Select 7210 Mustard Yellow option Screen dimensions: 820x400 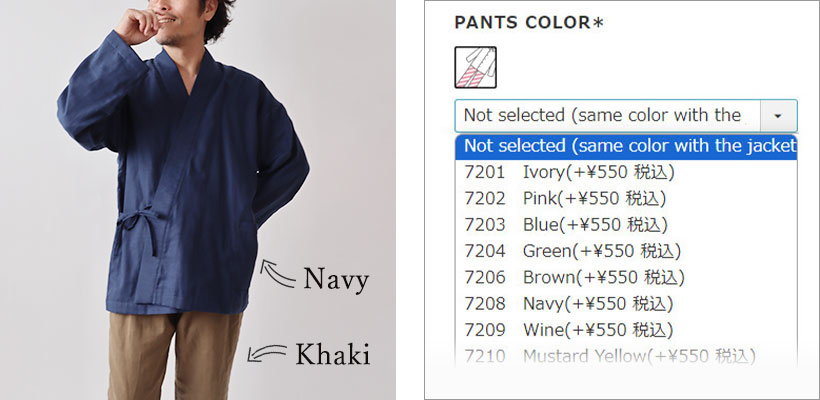610,355
